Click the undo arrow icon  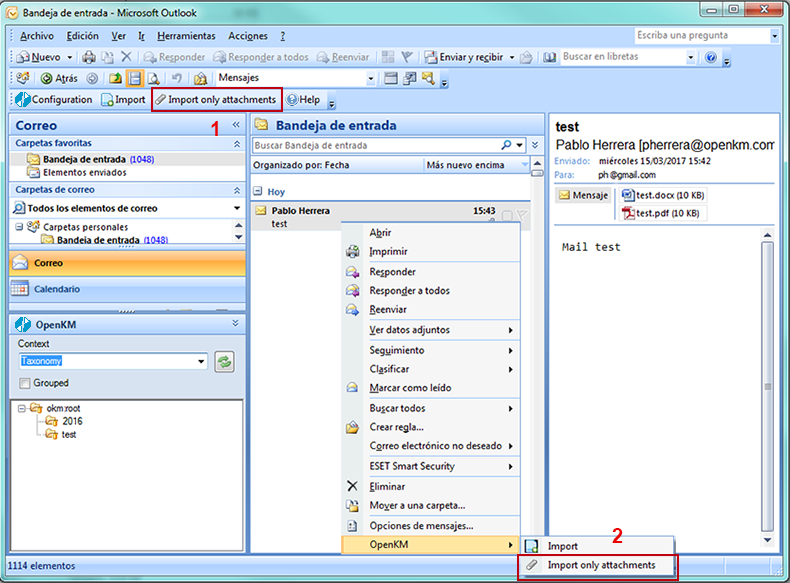[x=176, y=78]
